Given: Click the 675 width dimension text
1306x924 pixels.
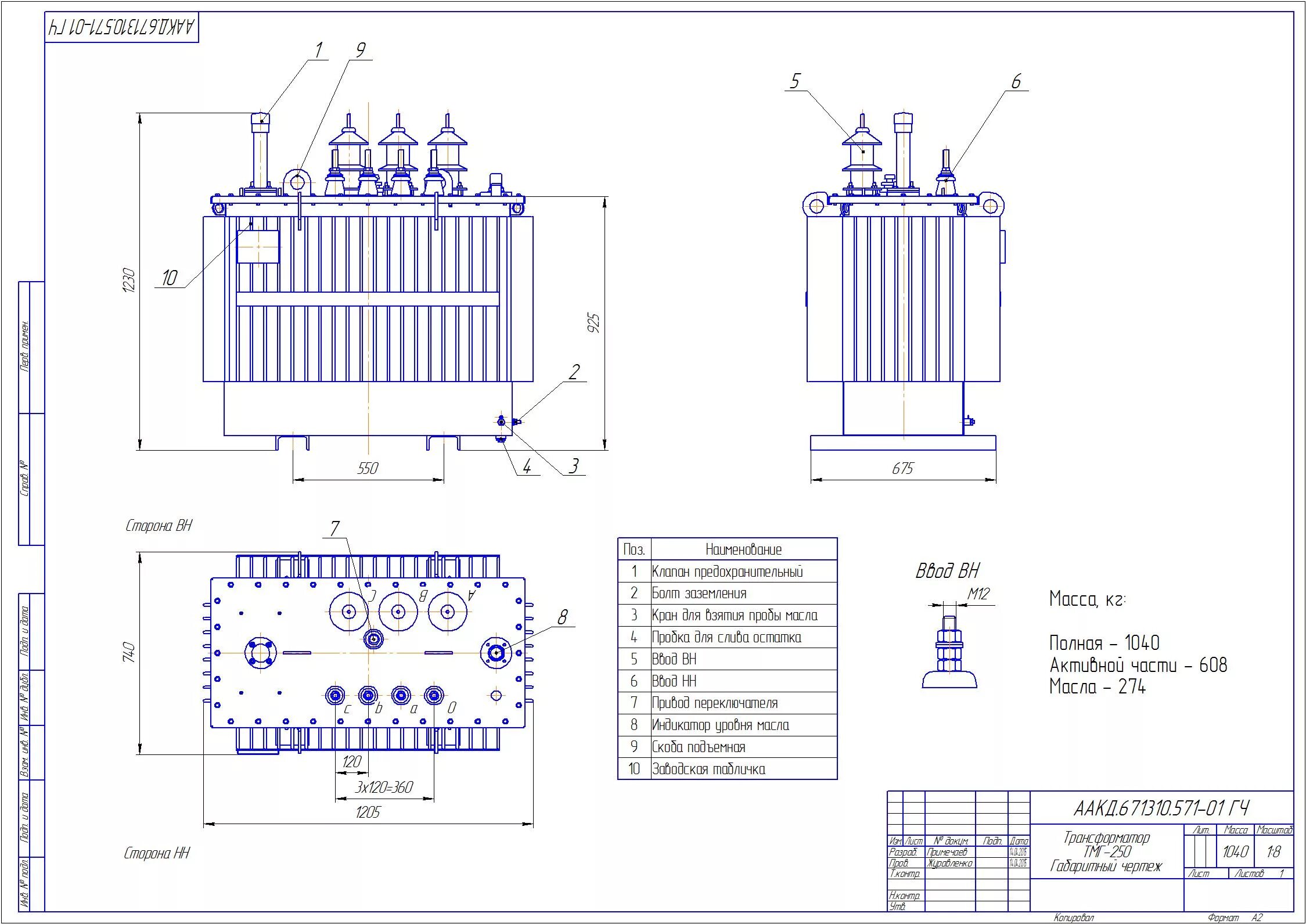Looking at the screenshot, I should [x=902, y=468].
